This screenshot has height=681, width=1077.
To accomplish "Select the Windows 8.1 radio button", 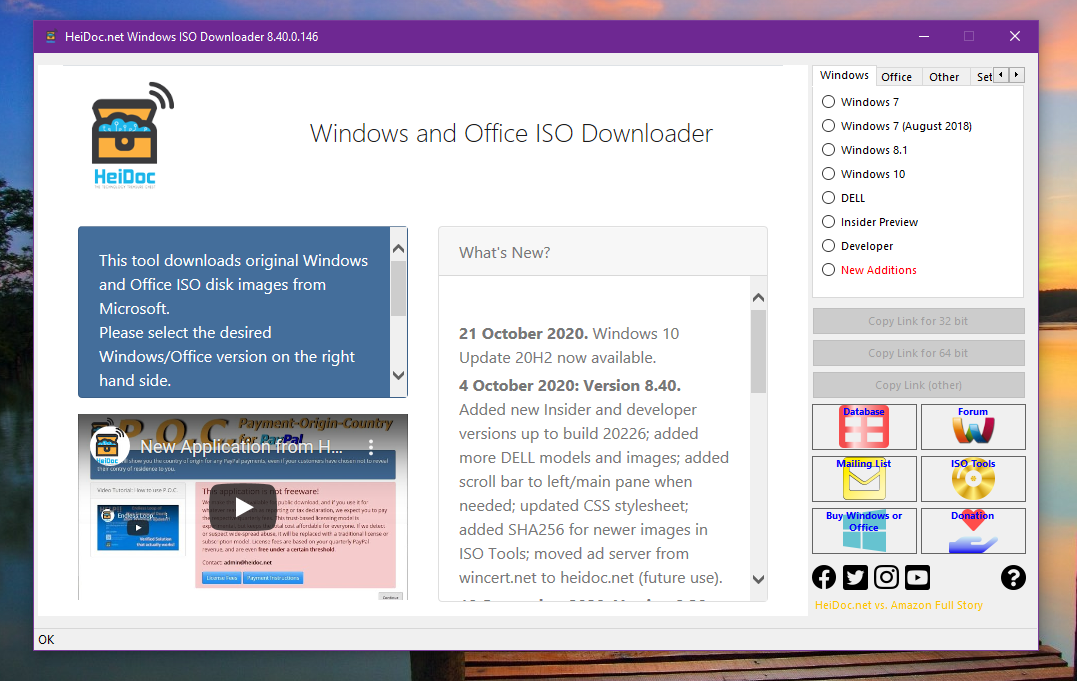I will [x=828, y=150].
